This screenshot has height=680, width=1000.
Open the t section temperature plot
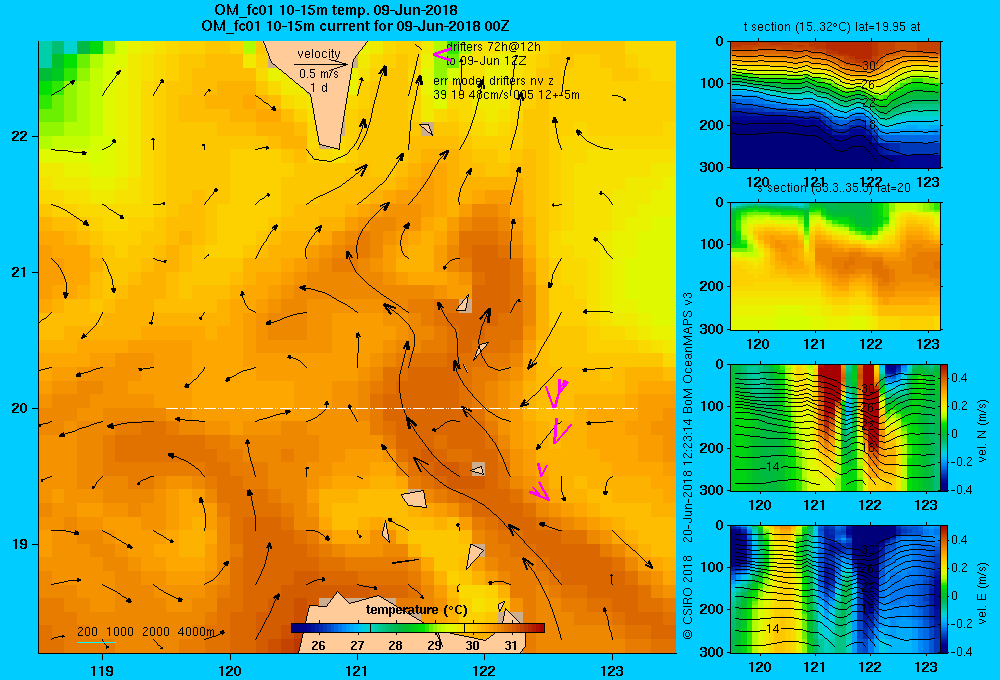point(835,105)
